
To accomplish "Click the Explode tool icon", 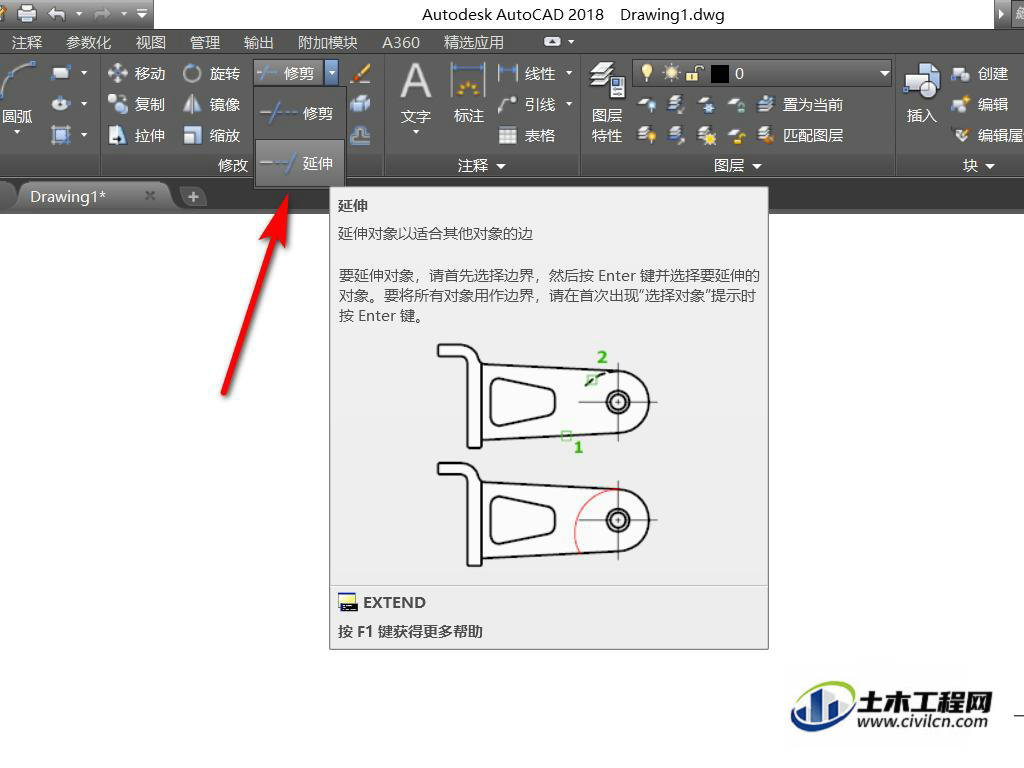I will coord(360,104).
